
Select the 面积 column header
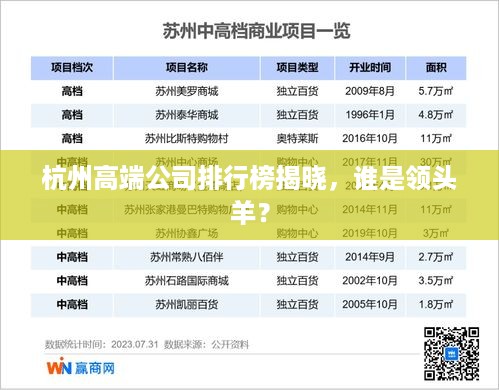(x=436, y=68)
